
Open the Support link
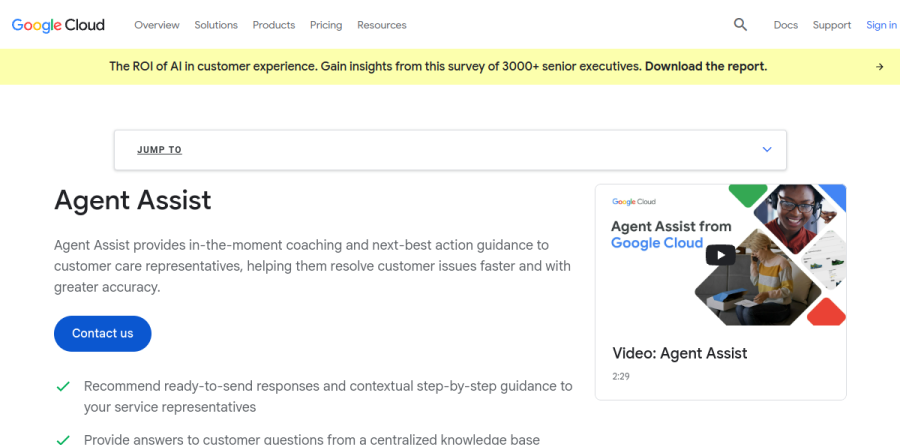832,25
